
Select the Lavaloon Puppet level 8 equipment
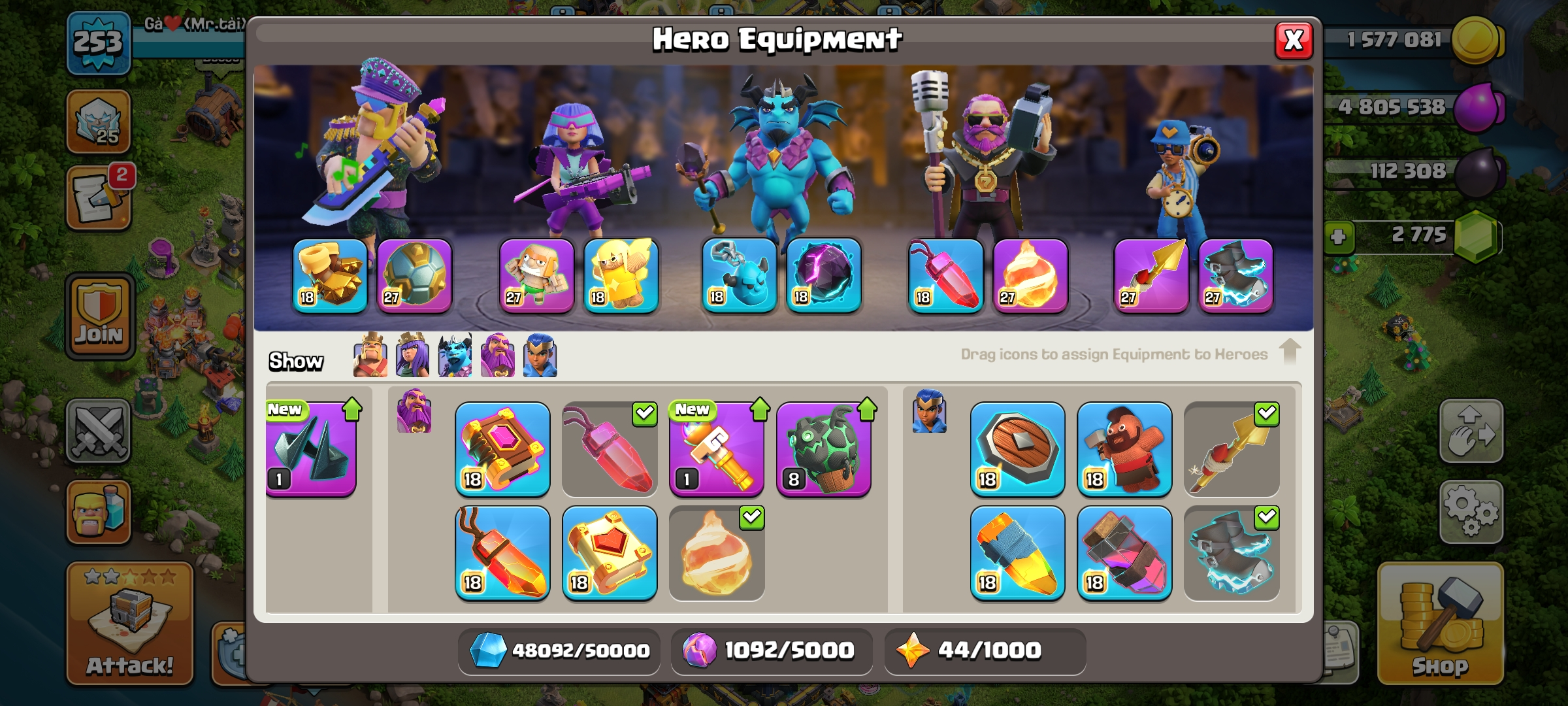point(823,449)
